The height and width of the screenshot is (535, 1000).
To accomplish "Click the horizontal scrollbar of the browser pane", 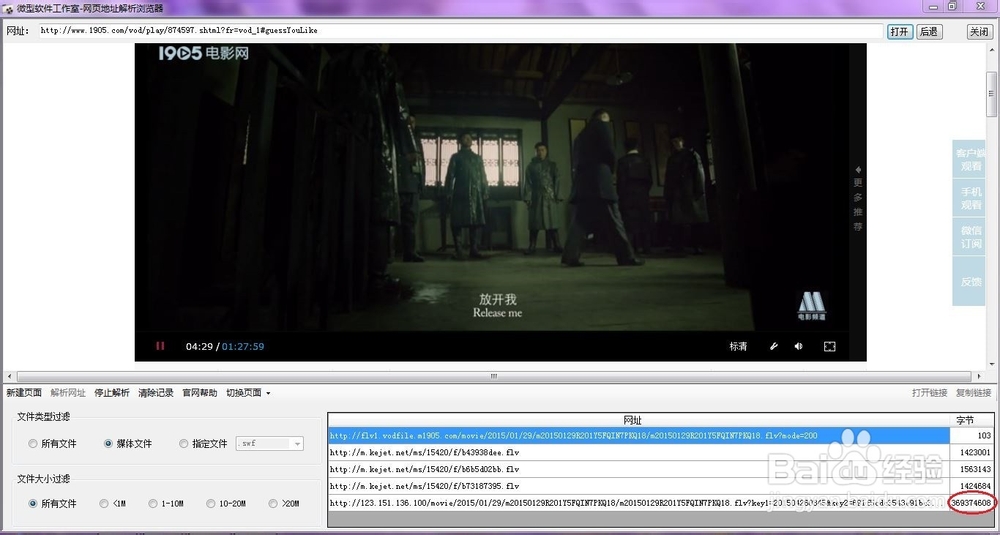I will [494, 376].
